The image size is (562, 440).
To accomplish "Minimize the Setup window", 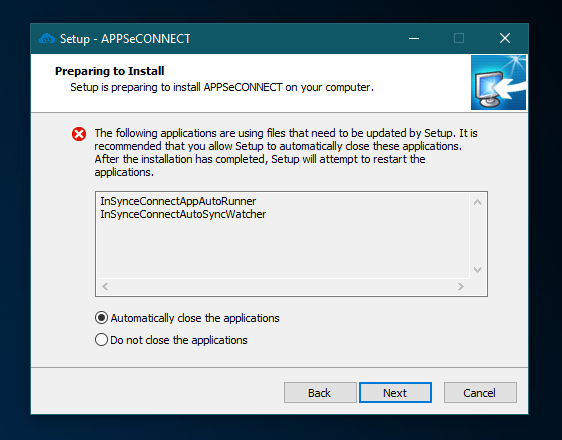I will point(414,38).
